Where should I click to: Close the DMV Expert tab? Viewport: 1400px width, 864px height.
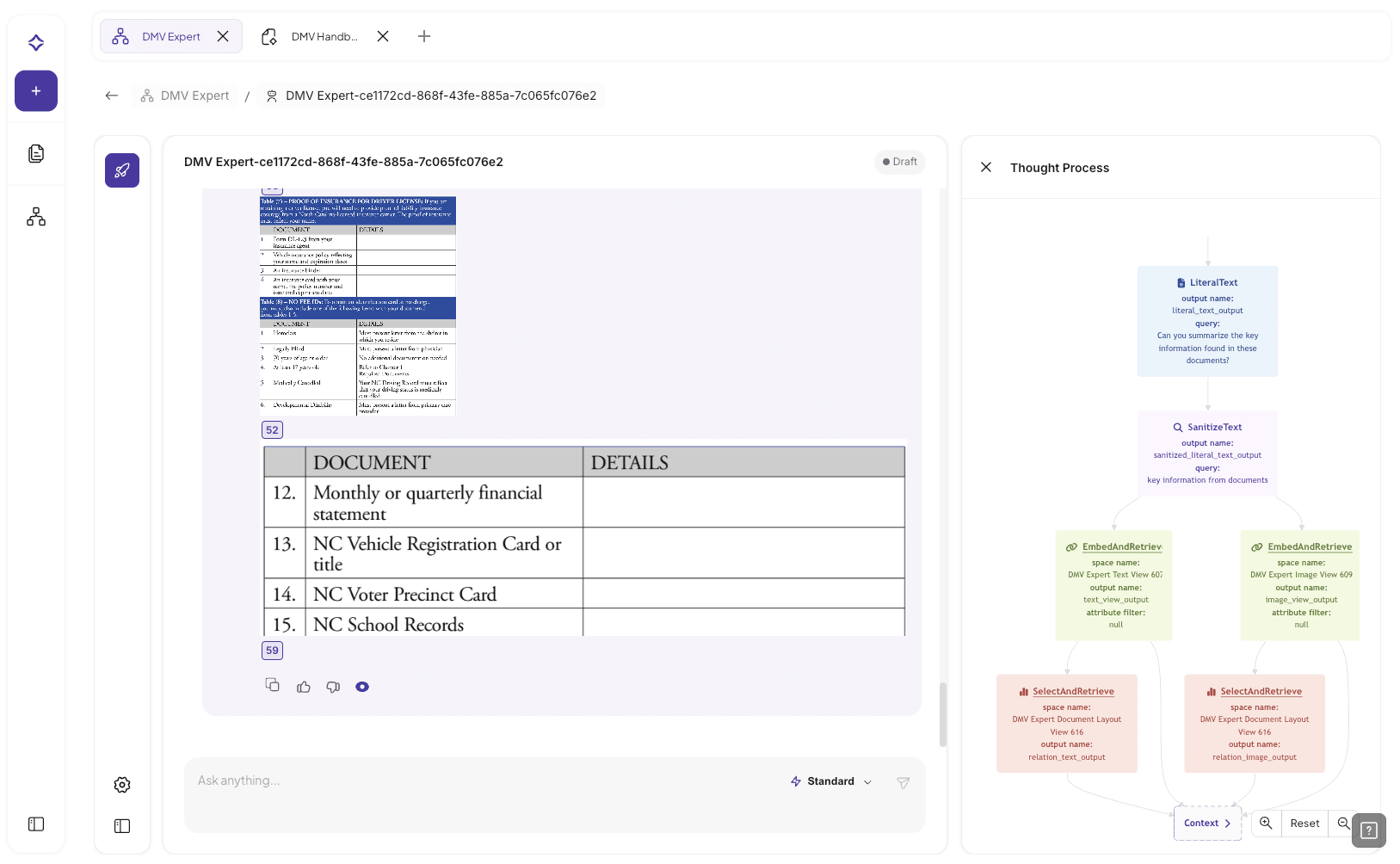click(x=223, y=36)
